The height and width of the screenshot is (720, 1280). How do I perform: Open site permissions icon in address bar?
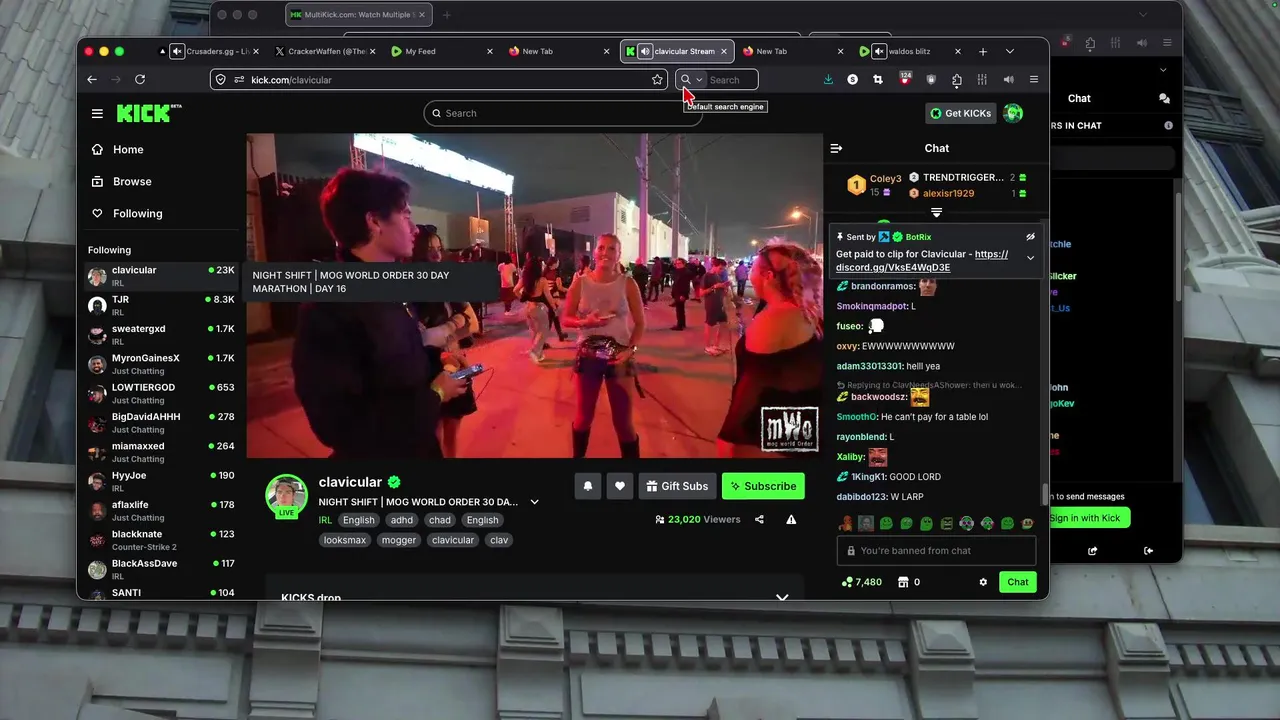point(239,79)
